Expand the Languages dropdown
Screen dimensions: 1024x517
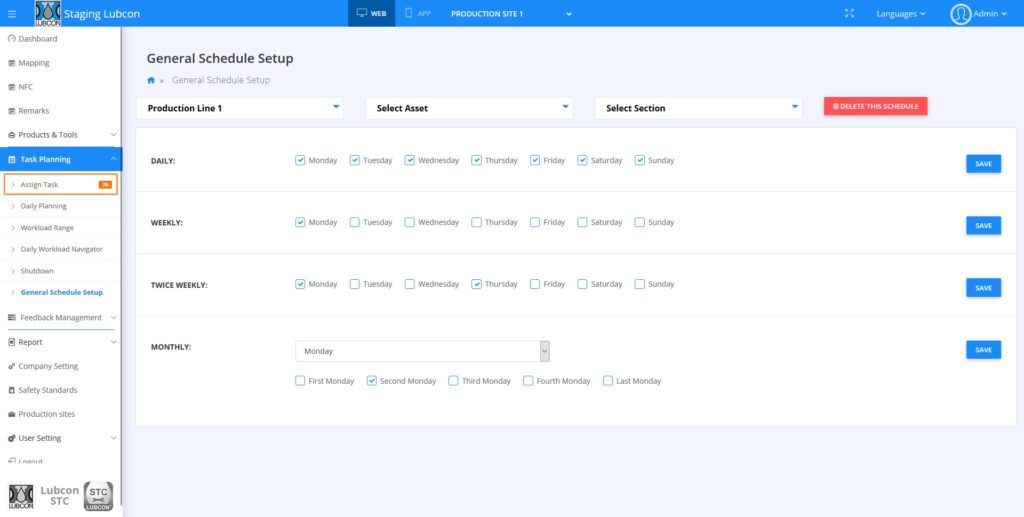tap(900, 14)
